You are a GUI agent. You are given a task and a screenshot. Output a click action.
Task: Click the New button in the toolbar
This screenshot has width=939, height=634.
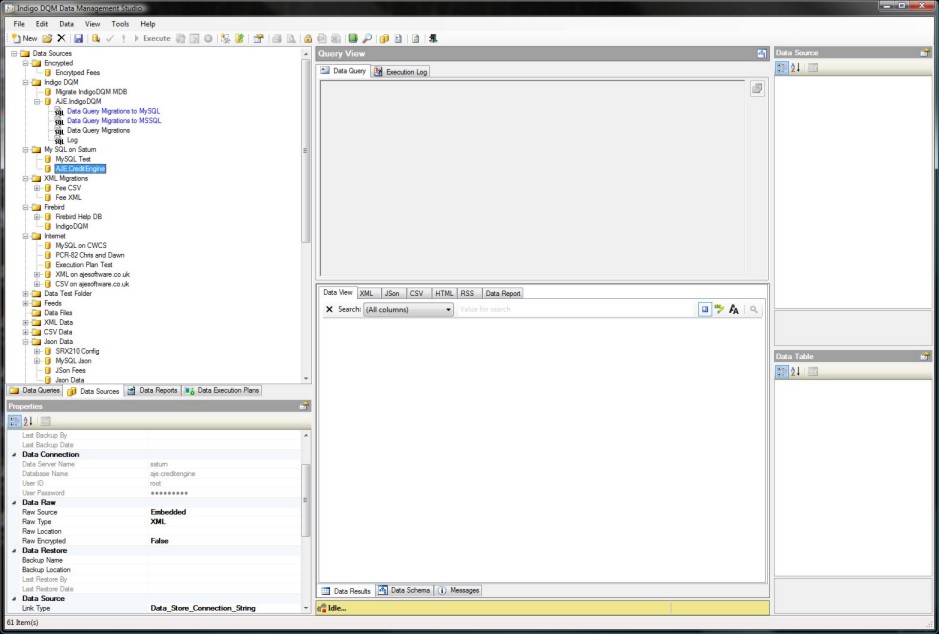point(24,38)
